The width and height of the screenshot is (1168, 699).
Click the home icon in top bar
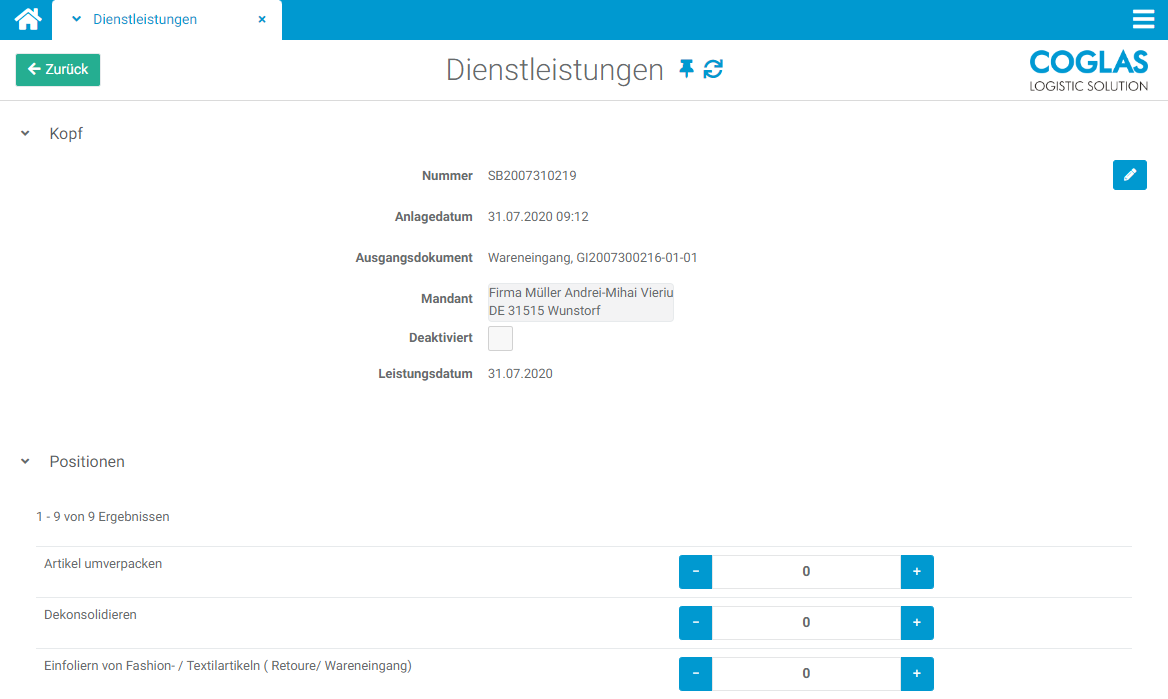click(27, 19)
